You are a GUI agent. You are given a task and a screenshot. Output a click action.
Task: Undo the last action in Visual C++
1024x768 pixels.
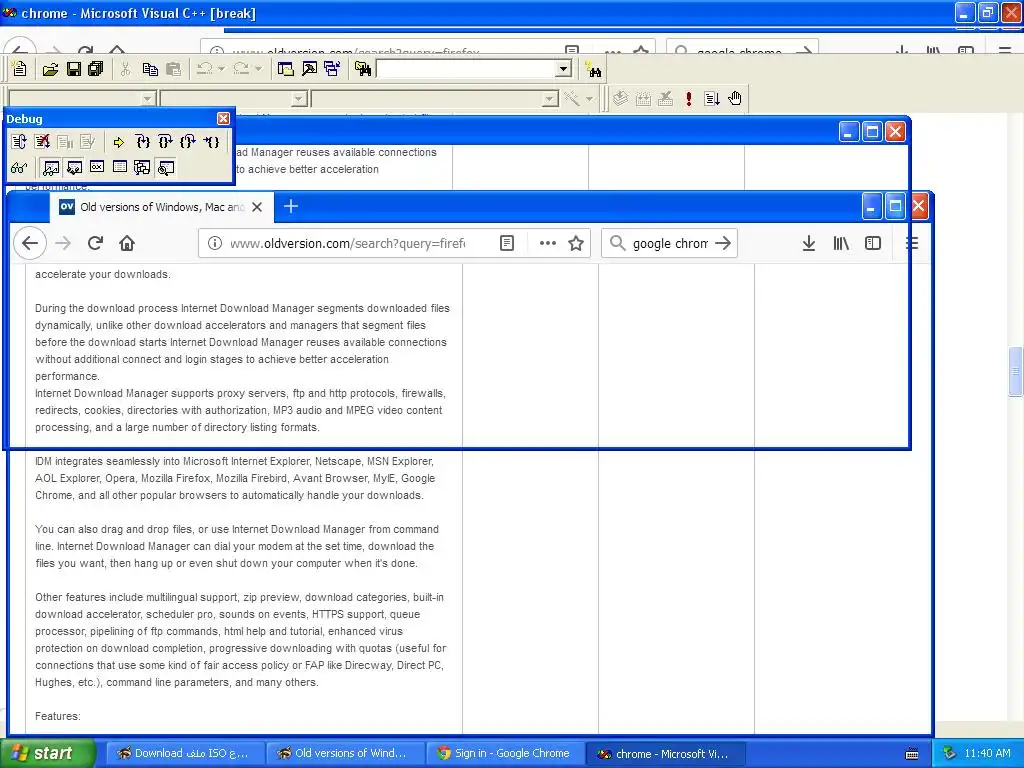tap(205, 69)
